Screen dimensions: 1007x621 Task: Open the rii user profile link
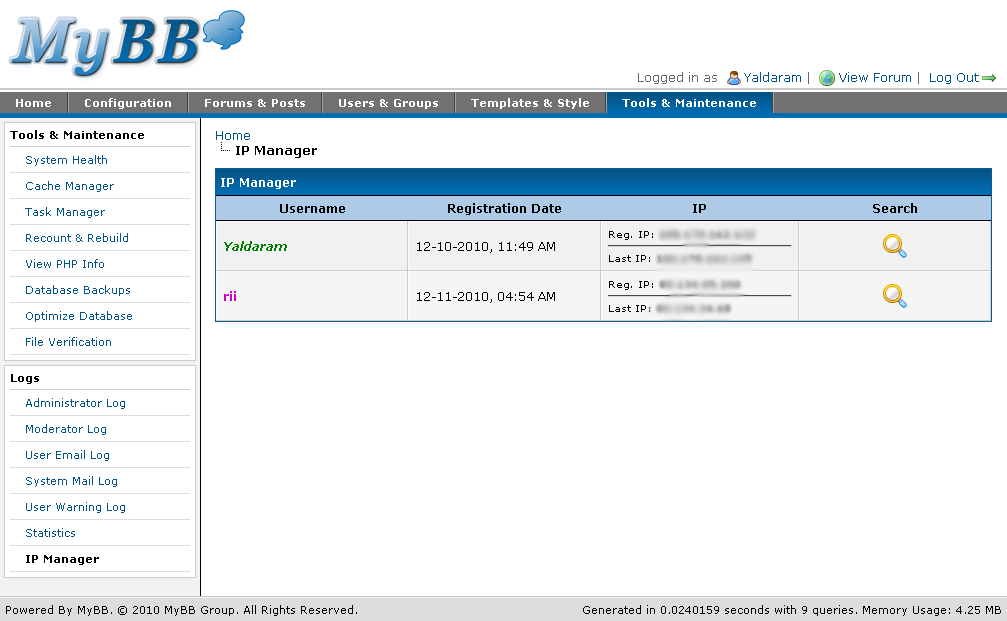click(230, 296)
